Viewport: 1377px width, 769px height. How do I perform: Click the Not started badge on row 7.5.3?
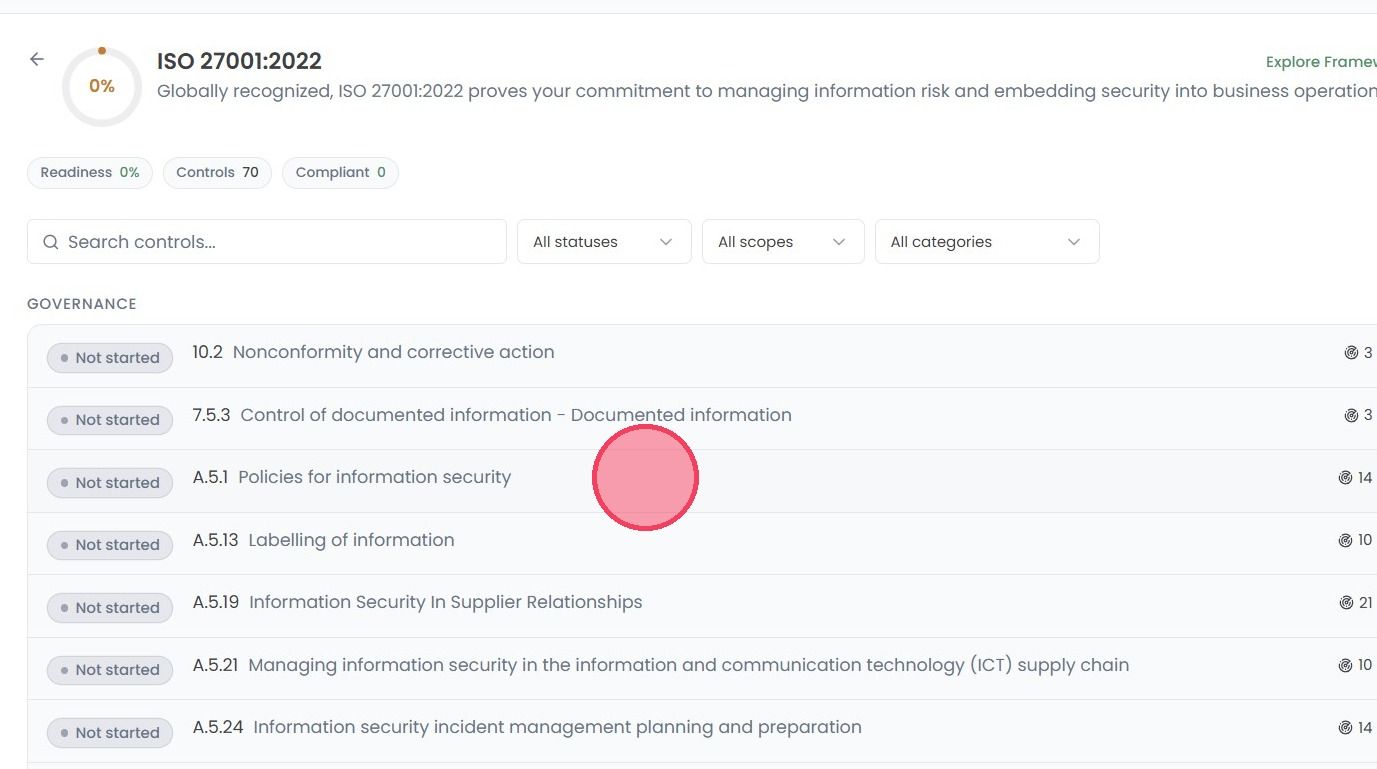[110, 420]
